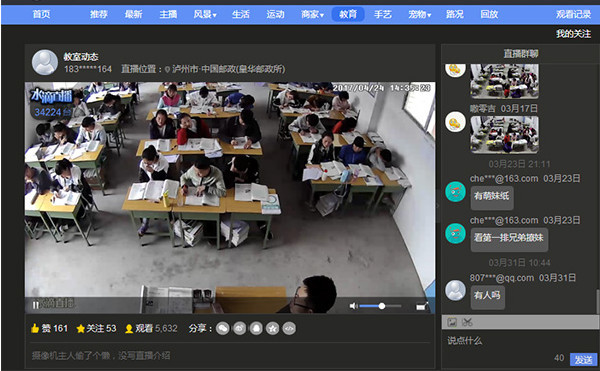Mute the video with the speaker icon
Screen dimensions: 600x371
(353, 306)
